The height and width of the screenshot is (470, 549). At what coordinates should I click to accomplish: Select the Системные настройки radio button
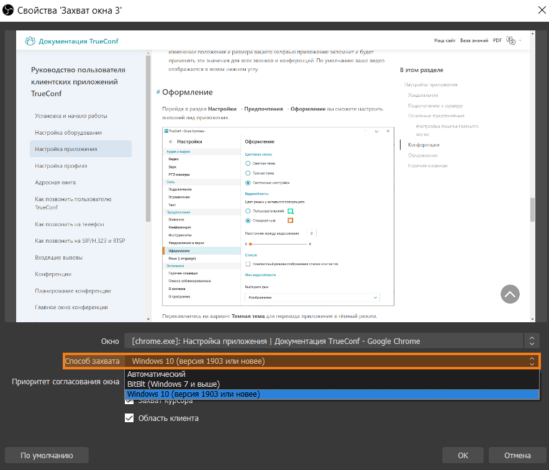pos(248,182)
